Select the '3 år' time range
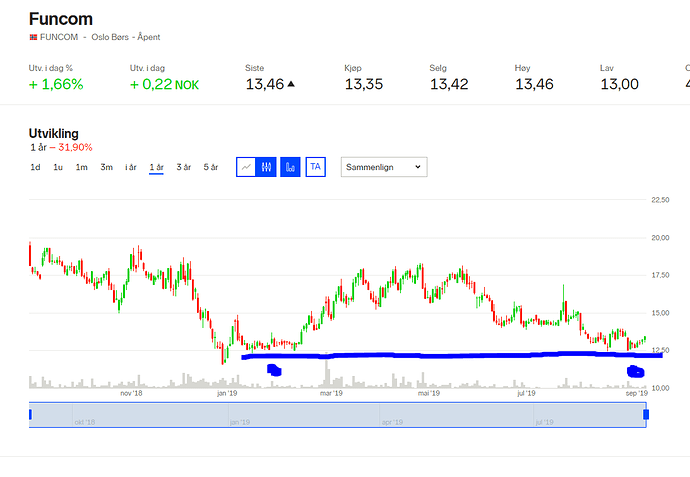This screenshot has height=477, width=690. pos(184,167)
